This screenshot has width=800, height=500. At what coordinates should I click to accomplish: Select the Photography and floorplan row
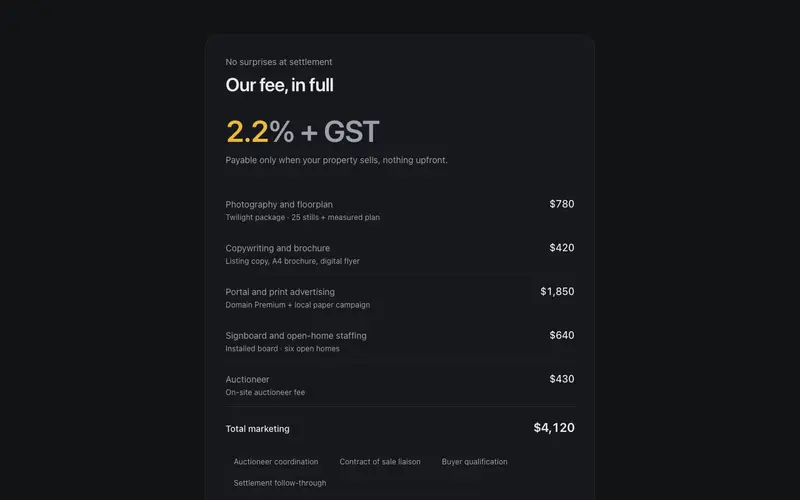400,210
